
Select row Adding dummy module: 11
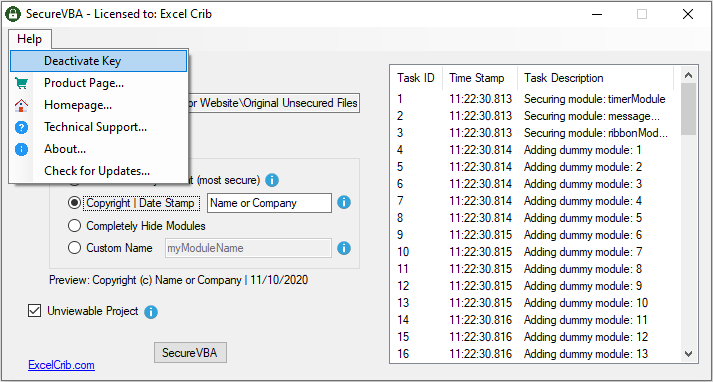click(x=536, y=320)
